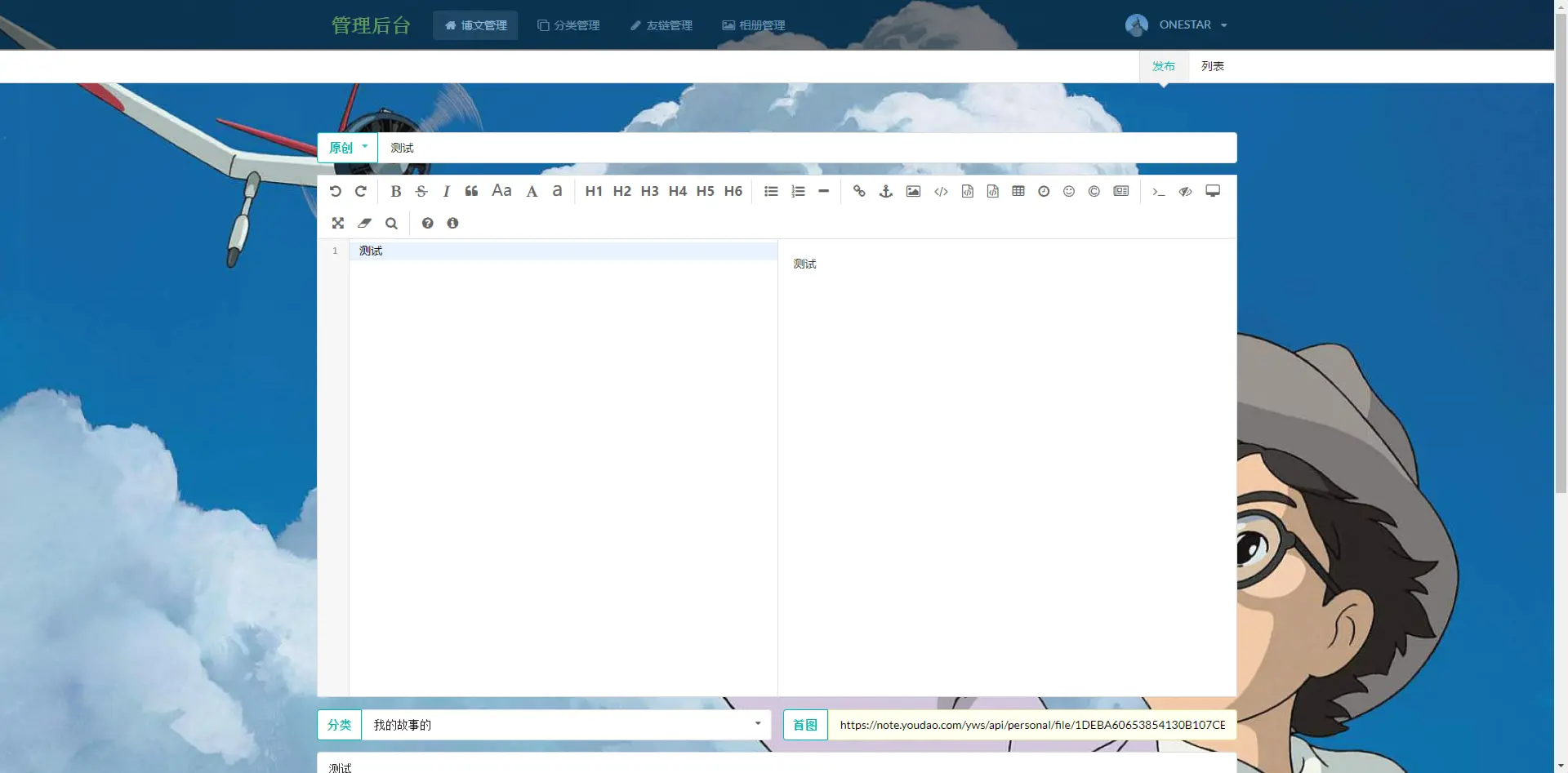This screenshot has height=773, width=1568.
Task: Insert an image via the picture icon
Action: click(913, 191)
